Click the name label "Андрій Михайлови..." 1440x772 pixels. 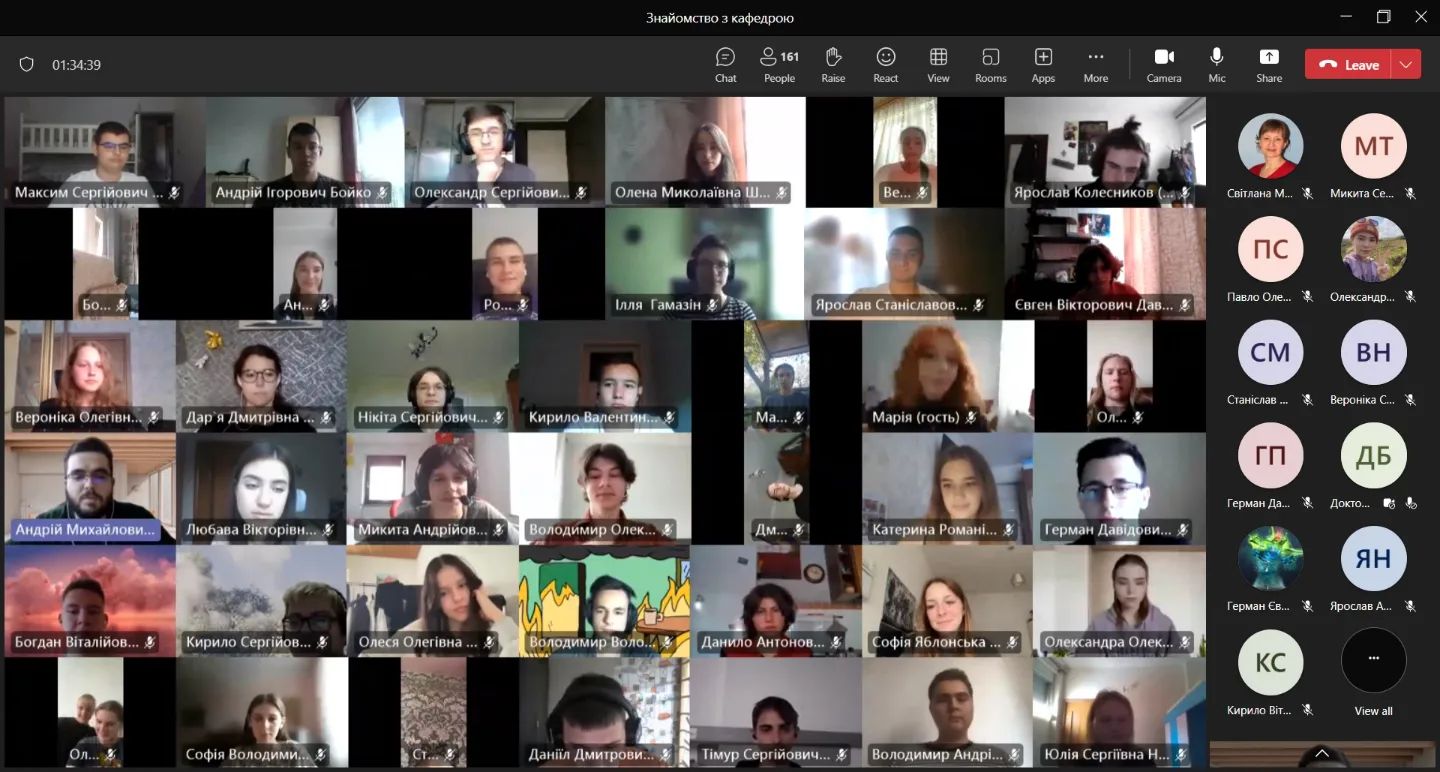tap(85, 530)
